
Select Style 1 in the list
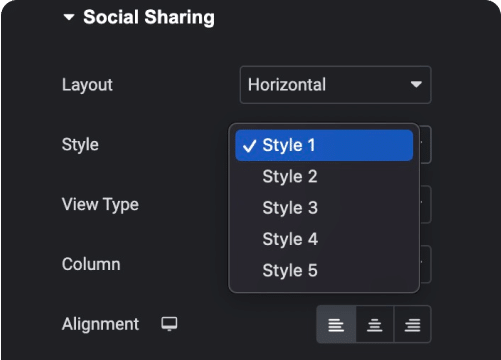[324, 145]
